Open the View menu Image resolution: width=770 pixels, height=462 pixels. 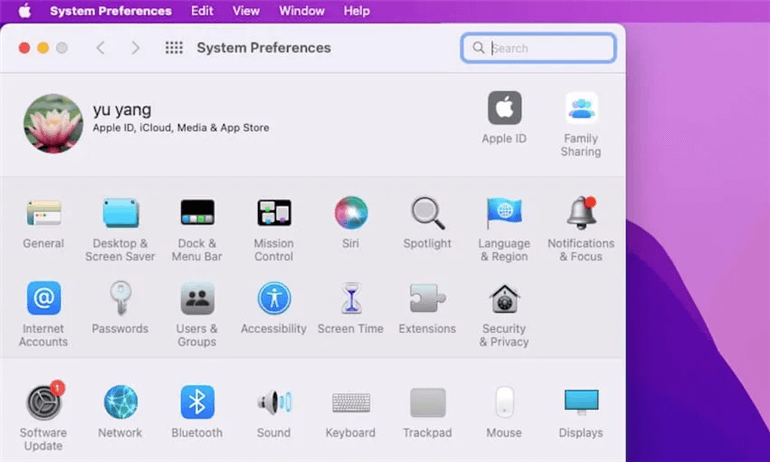pos(246,11)
